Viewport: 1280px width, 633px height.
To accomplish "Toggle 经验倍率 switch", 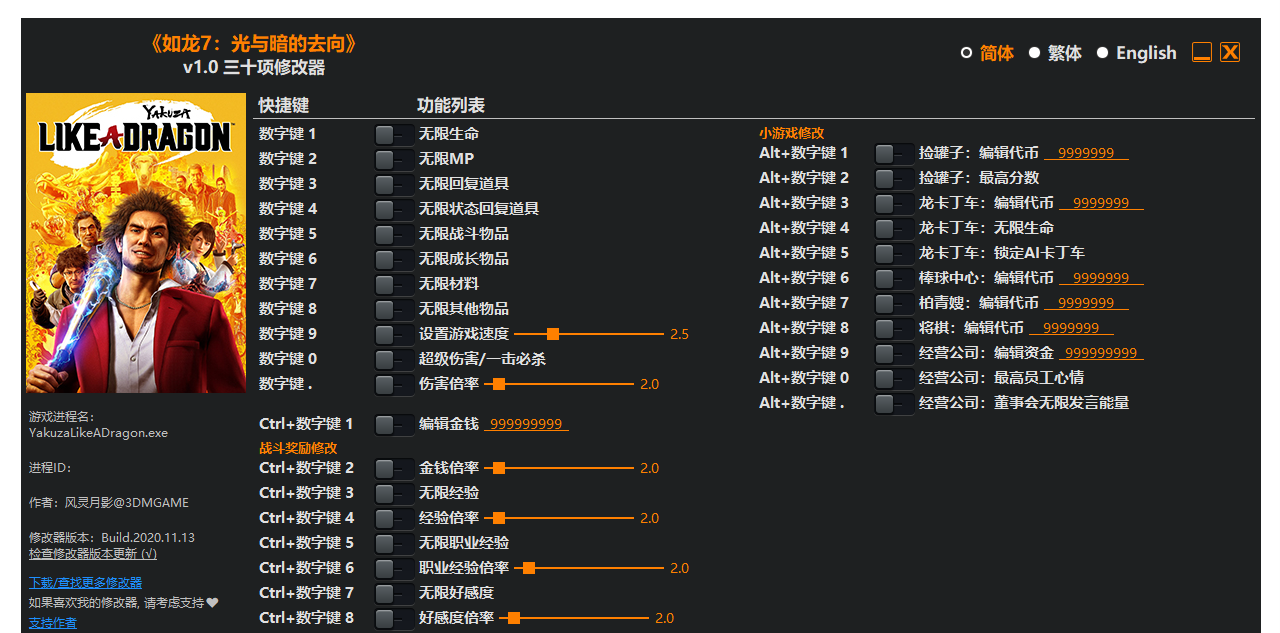I will (x=394, y=518).
